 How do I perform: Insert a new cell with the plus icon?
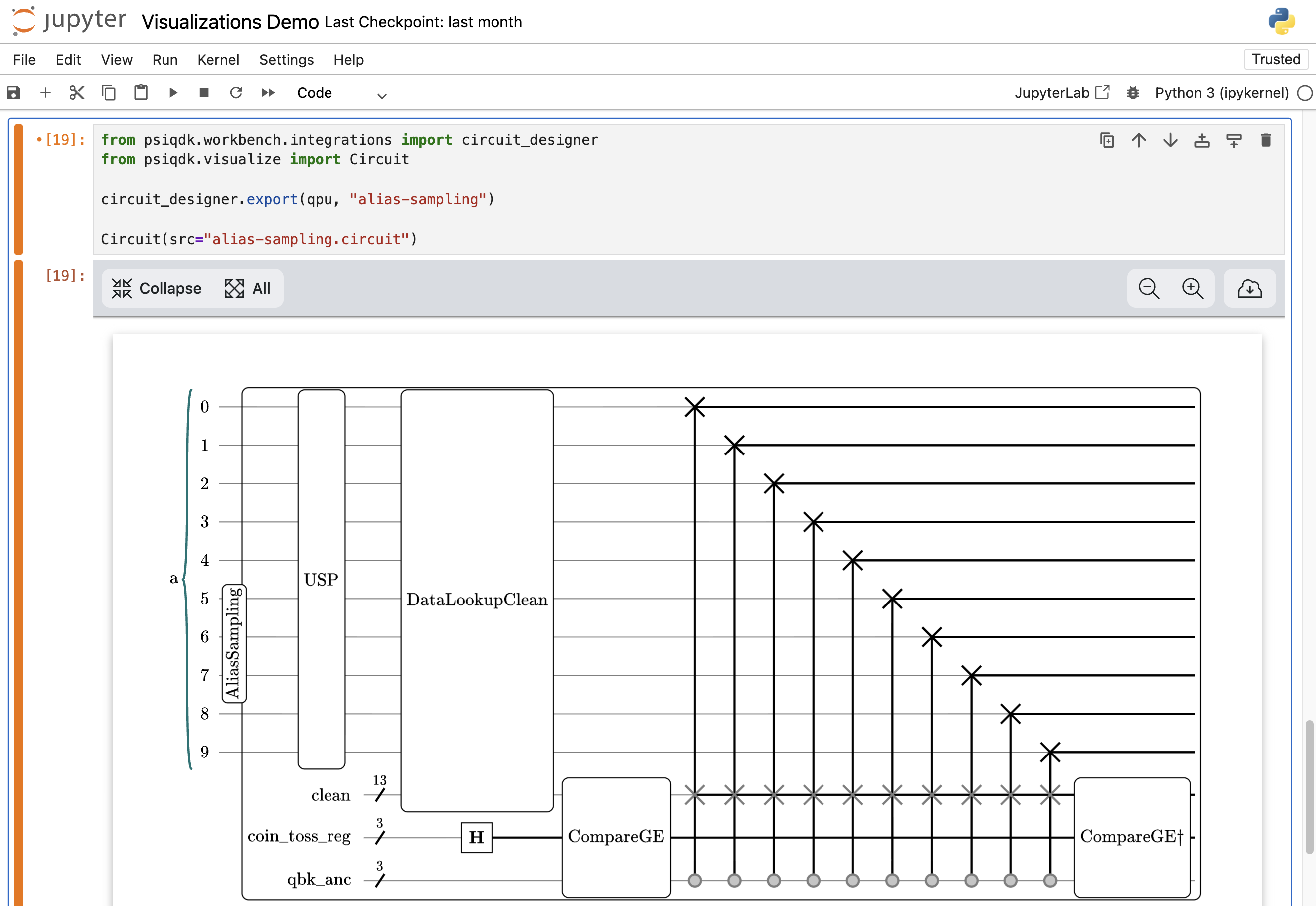[45, 93]
